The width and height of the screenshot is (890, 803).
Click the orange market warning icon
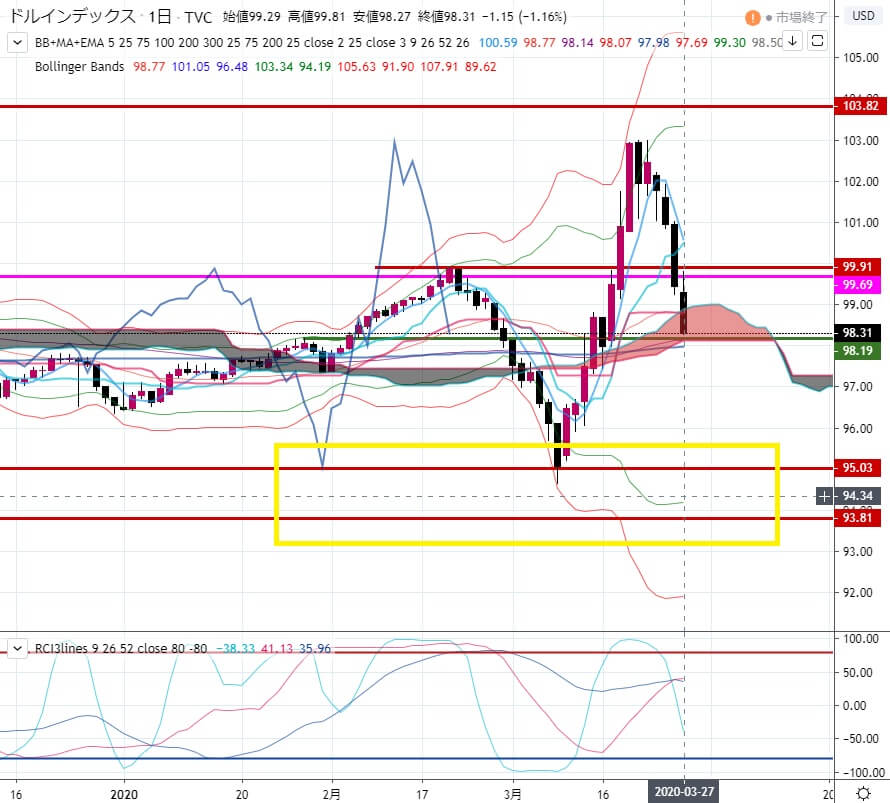(x=753, y=18)
